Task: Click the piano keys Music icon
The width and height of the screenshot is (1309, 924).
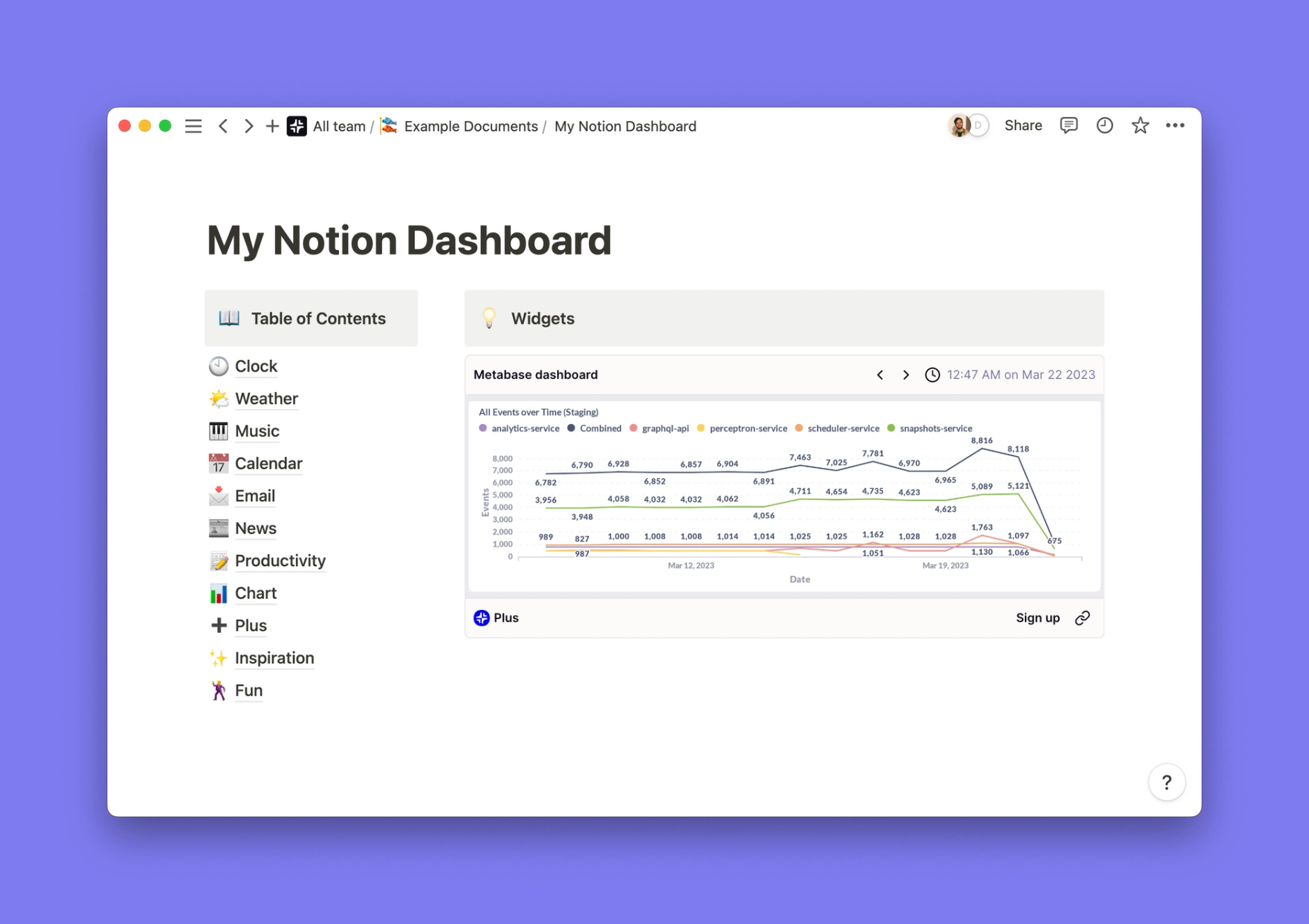Action: [x=219, y=431]
